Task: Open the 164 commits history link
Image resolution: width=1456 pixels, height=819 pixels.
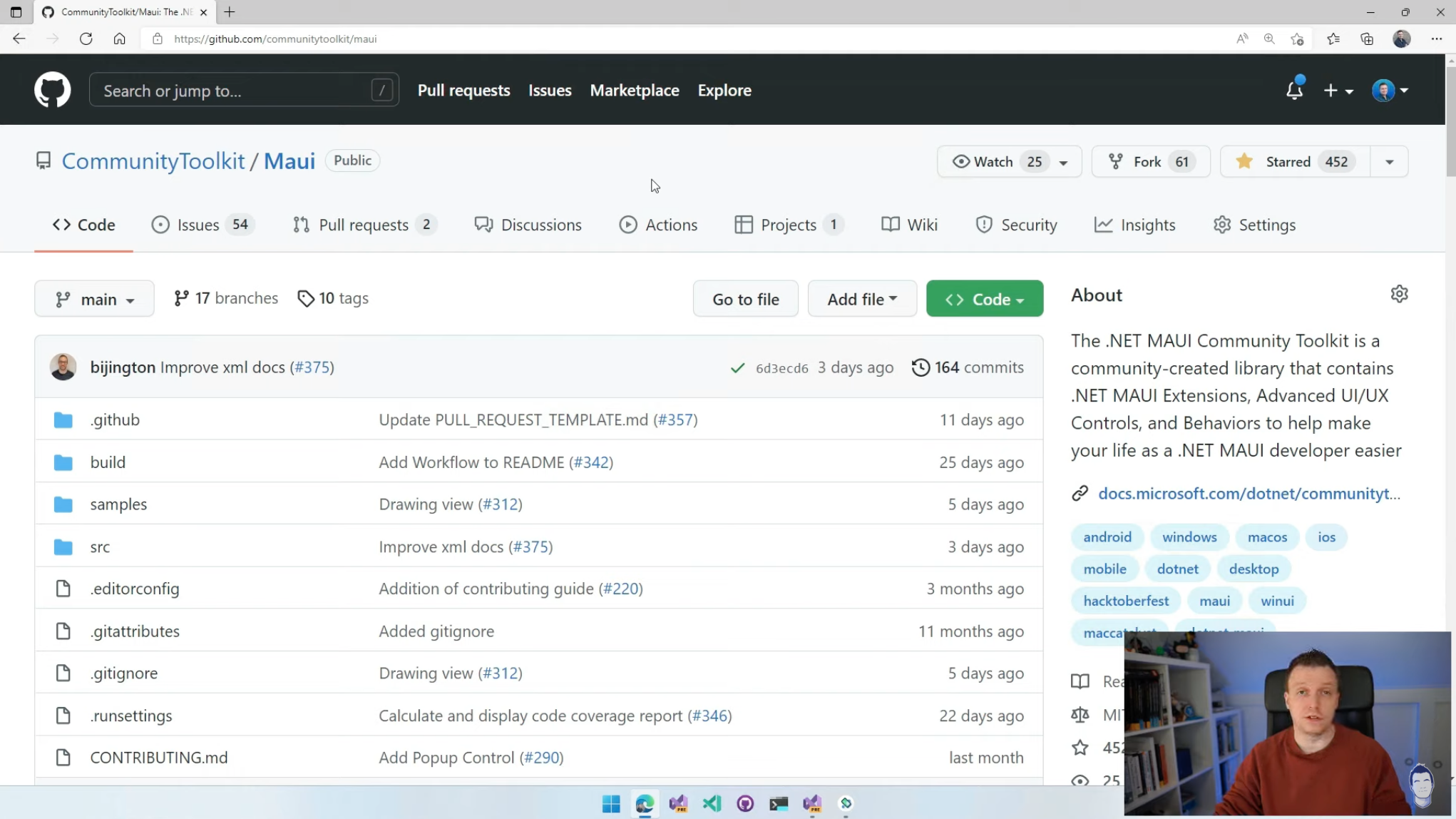Action: click(968, 367)
